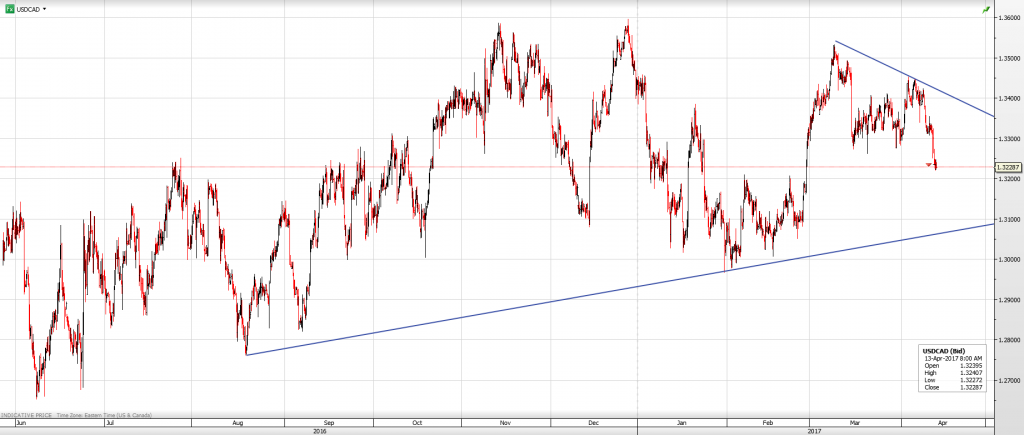
Task: Click the green Fx instrument icon
Action: tap(9, 8)
